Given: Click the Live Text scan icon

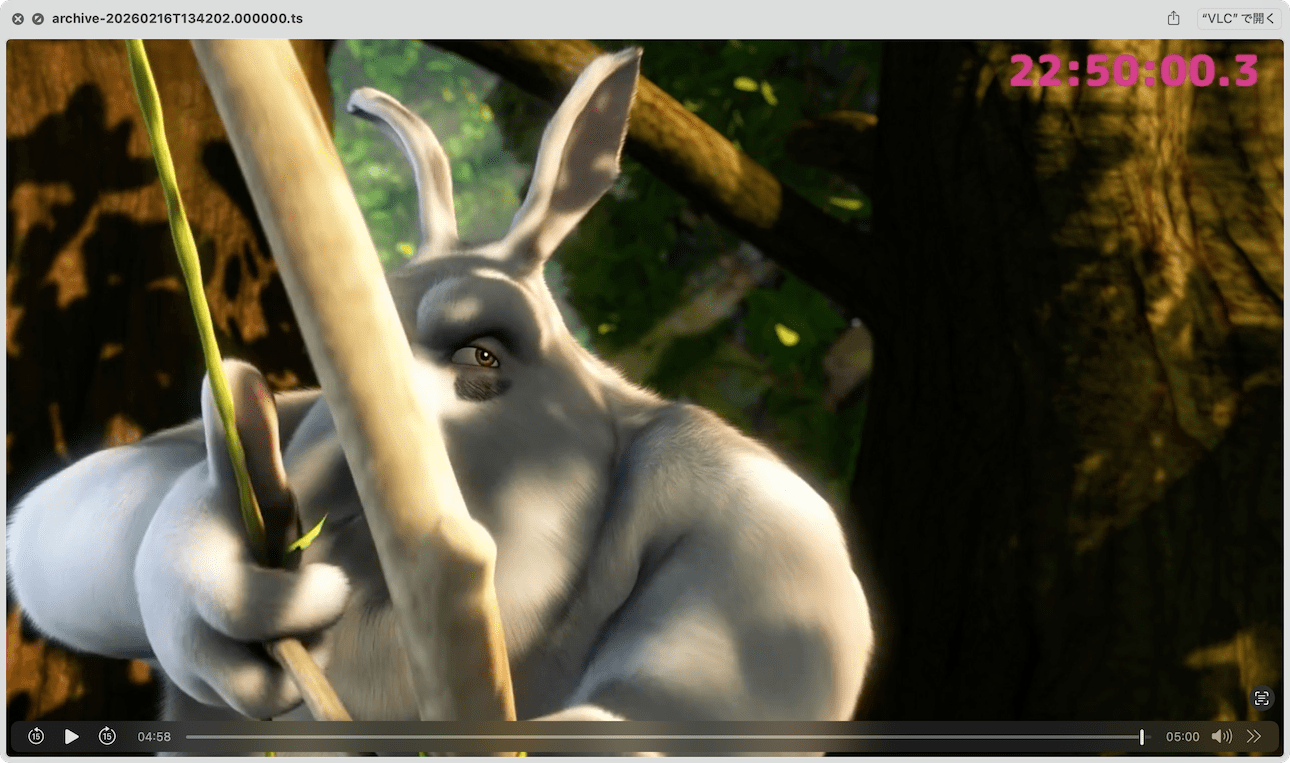Looking at the screenshot, I should pos(1262,699).
